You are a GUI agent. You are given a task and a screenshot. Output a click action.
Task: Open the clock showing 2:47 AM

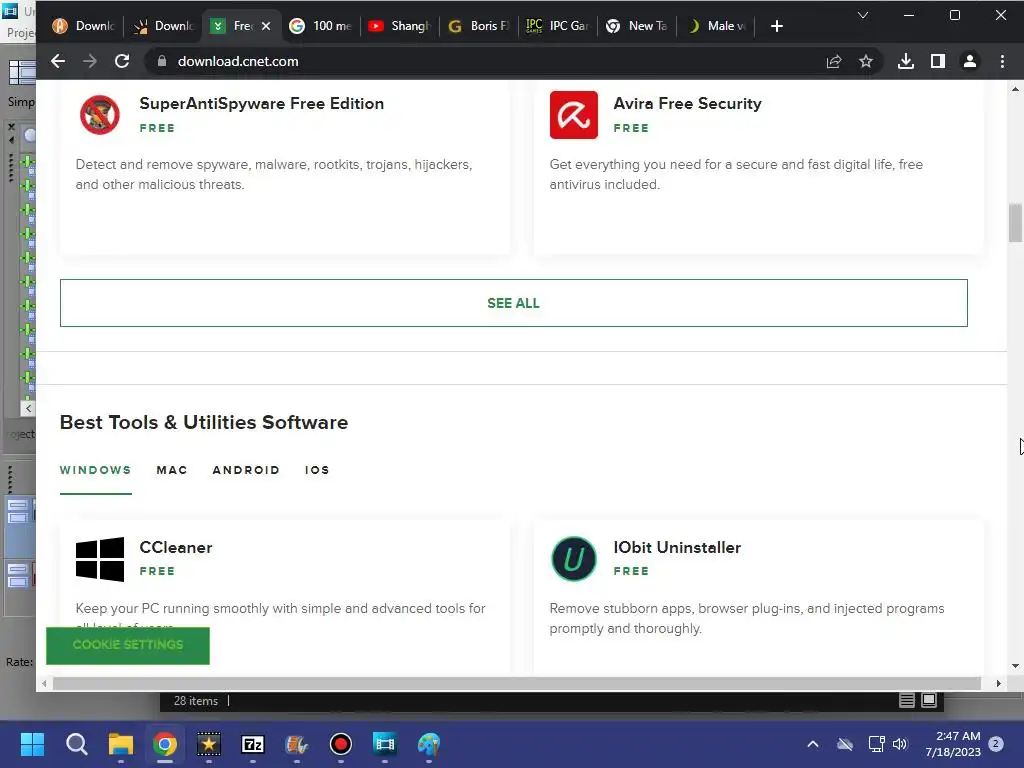tap(953, 744)
